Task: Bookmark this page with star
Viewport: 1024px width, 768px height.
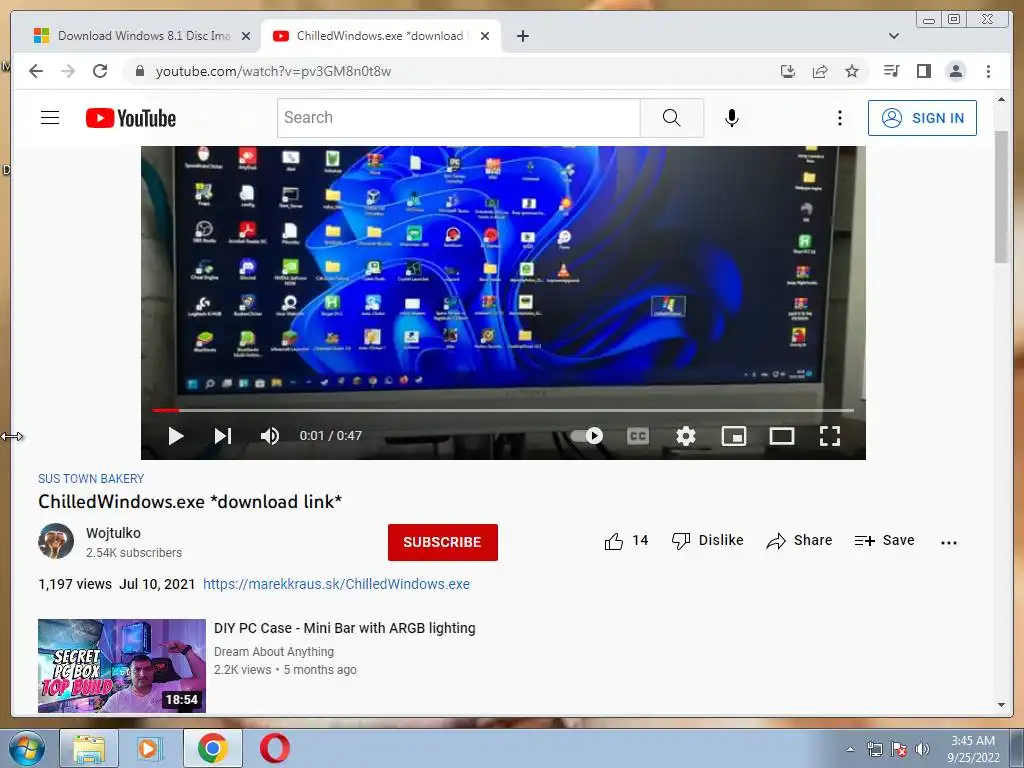Action: coord(852,71)
